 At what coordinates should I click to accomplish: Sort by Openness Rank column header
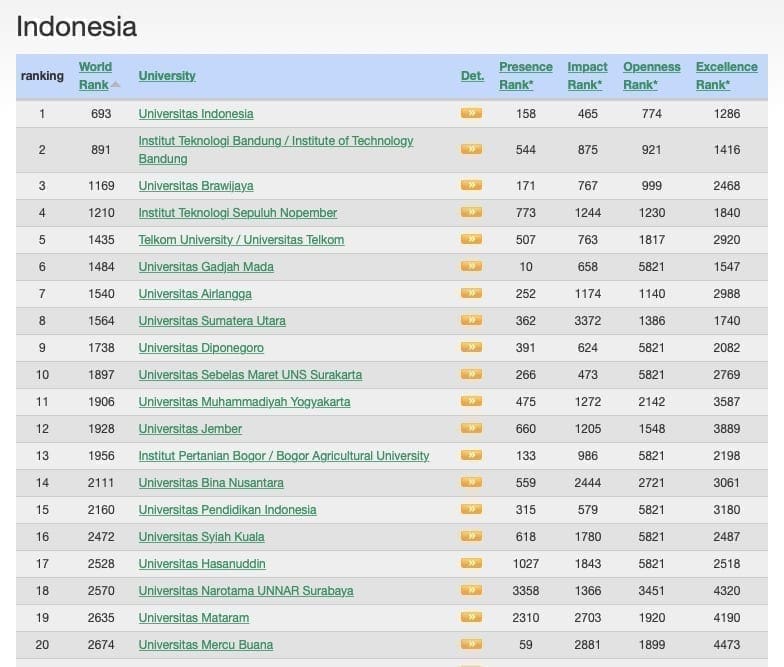coord(652,76)
